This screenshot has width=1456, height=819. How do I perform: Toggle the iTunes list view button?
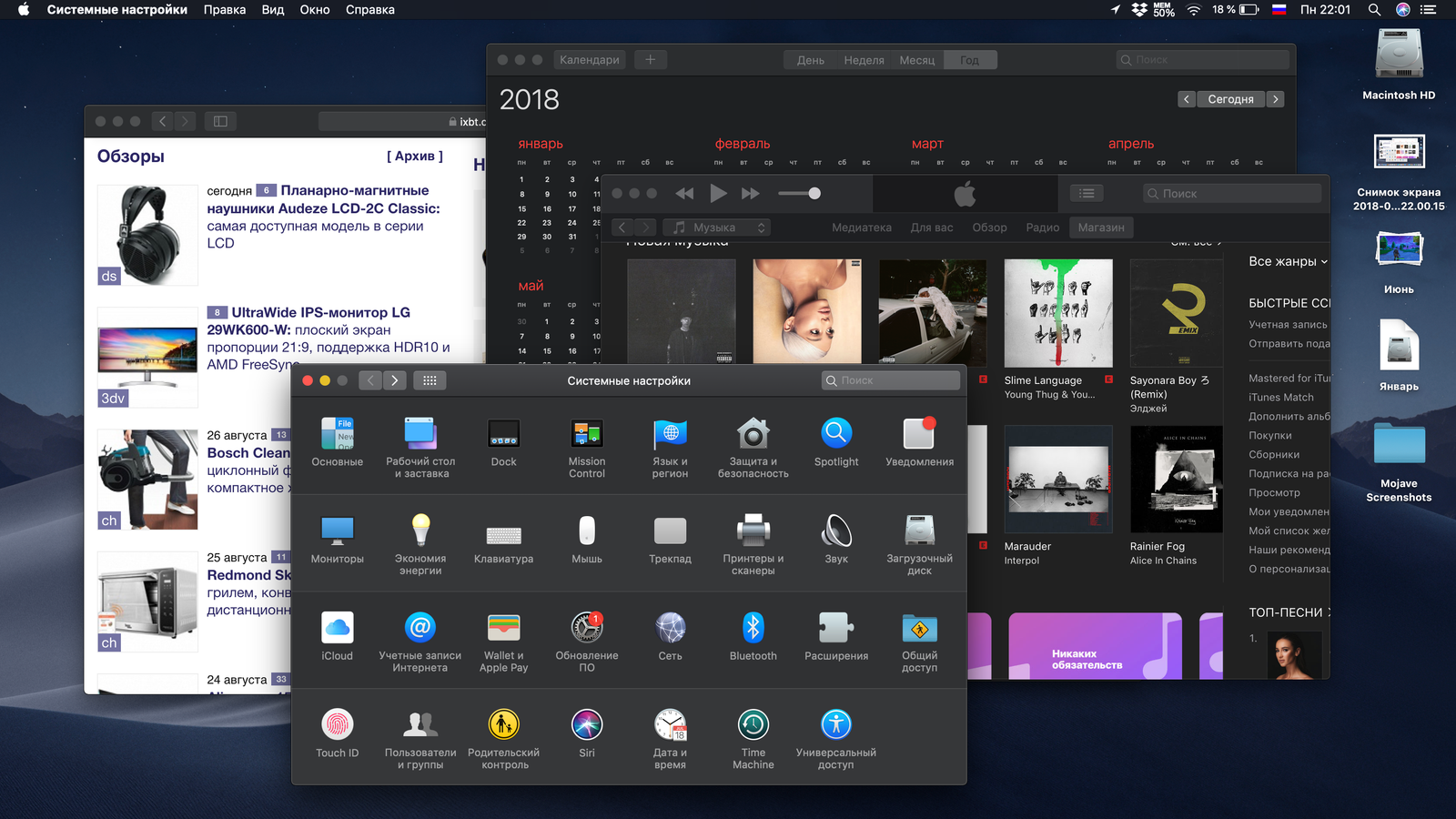click(1087, 193)
